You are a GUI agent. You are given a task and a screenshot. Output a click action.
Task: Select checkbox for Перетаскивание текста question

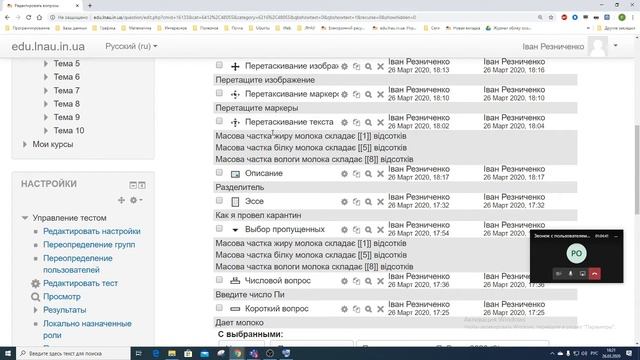pos(220,121)
